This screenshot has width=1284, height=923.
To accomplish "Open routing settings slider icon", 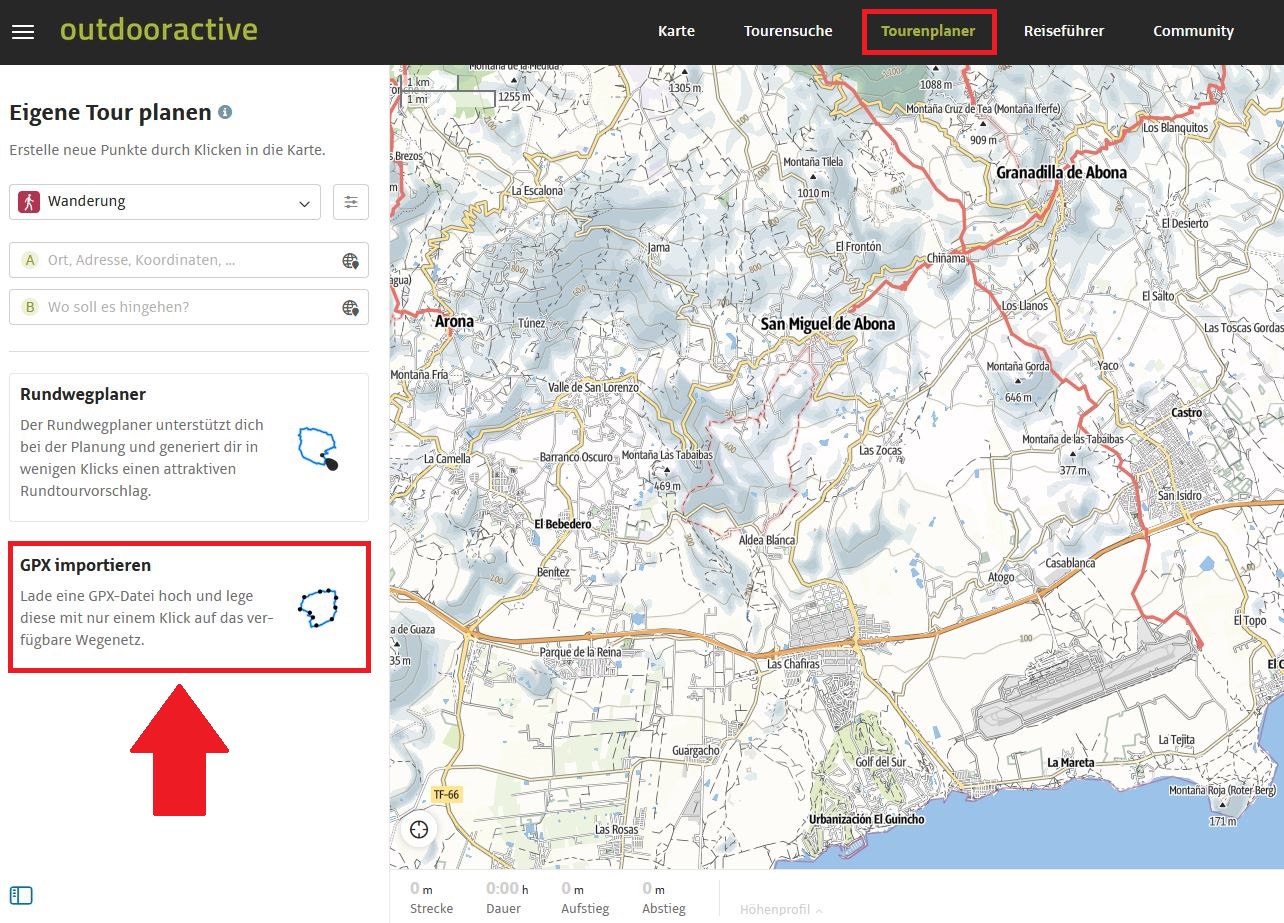I will [351, 202].
